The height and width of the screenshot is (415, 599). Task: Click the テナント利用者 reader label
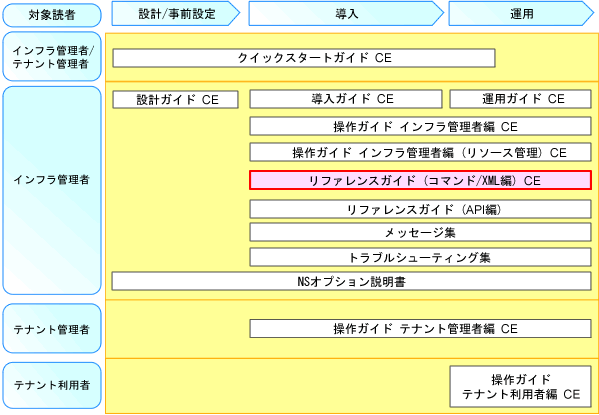click(52, 385)
